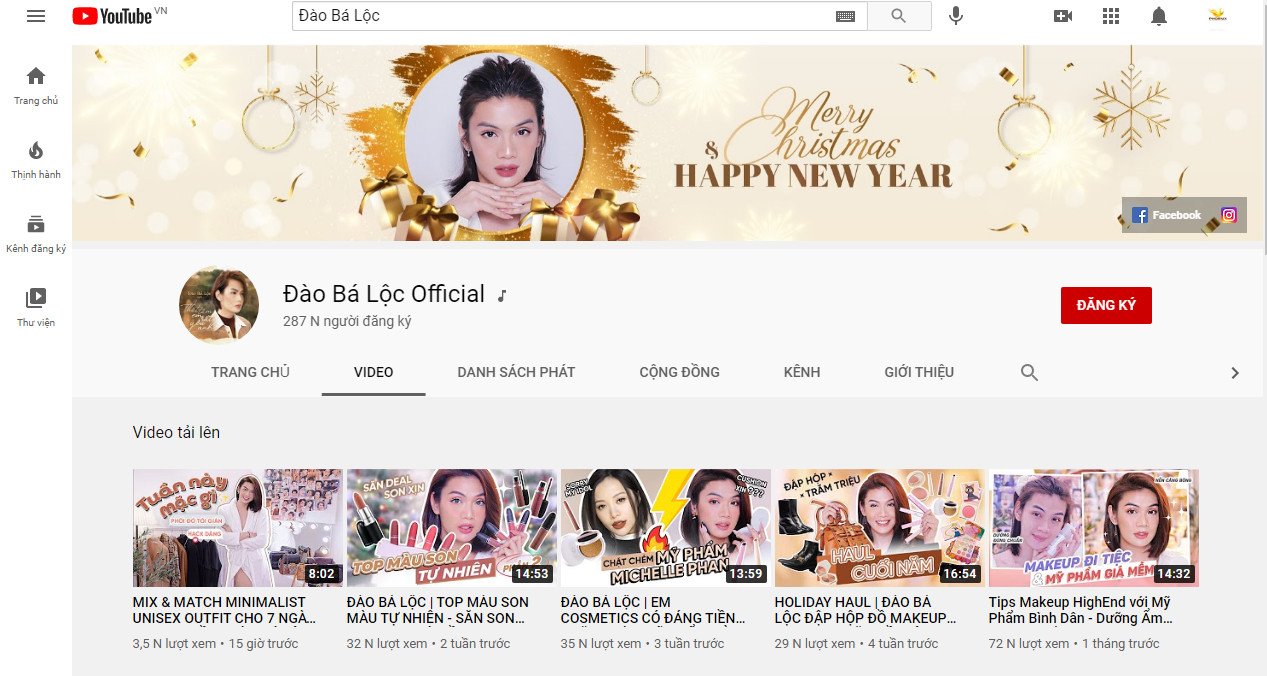The width and height of the screenshot is (1267, 676).
Task: Open Thịnh hành trending in sidebar
Action: 36,160
